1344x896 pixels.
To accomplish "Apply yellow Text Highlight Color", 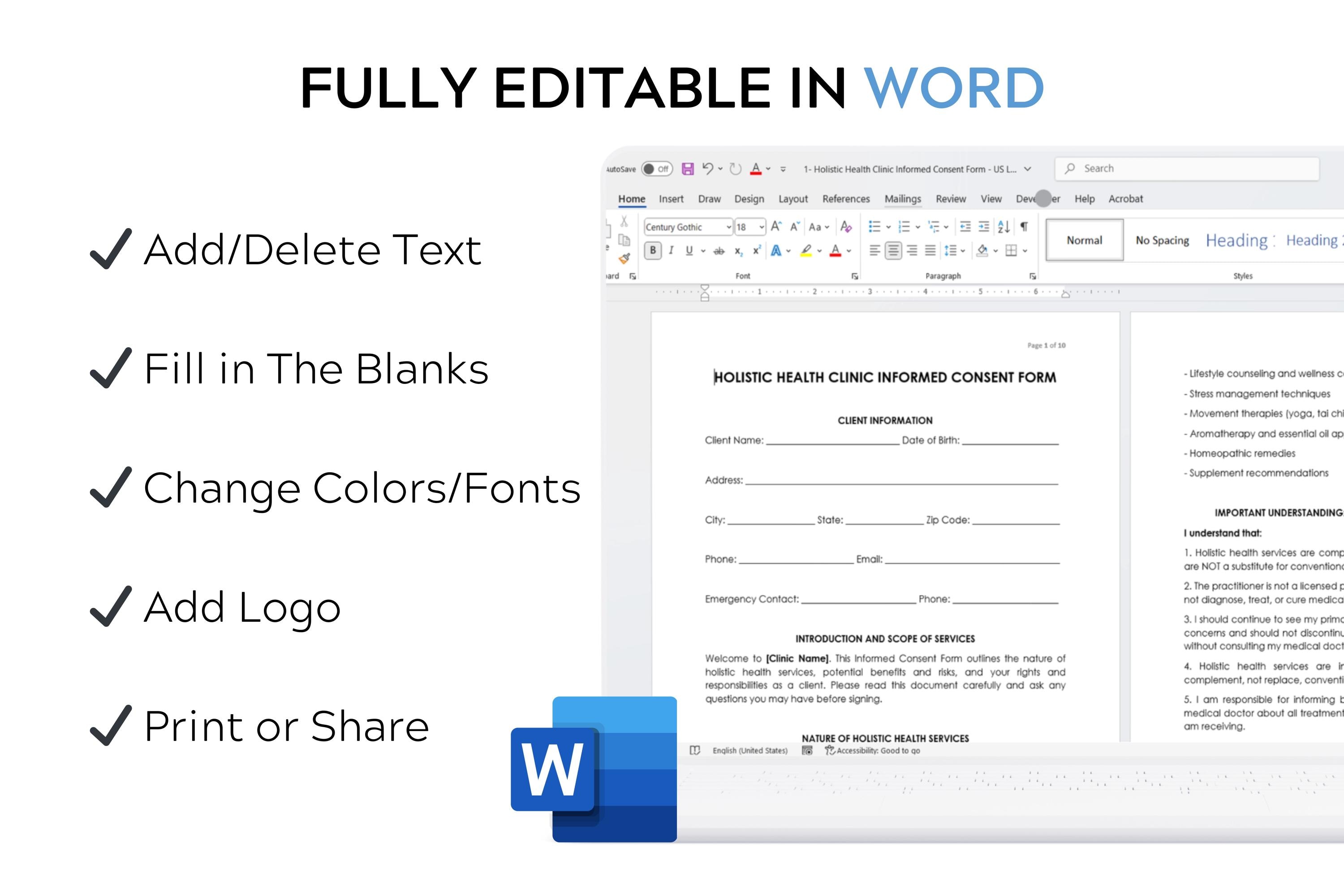I will [x=806, y=250].
